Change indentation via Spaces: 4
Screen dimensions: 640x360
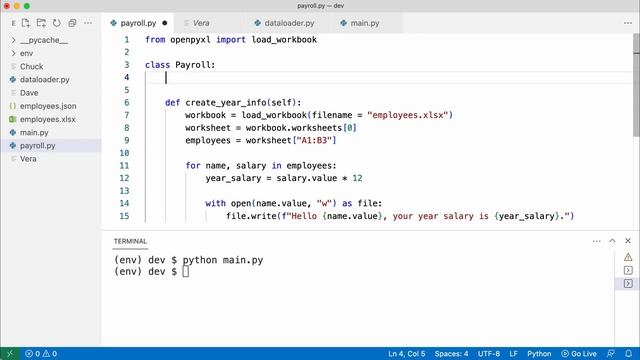[451, 353]
